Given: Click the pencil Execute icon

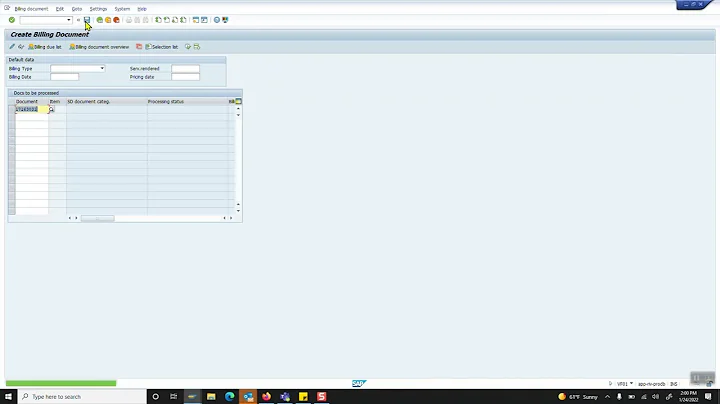Looking at the screenshot, I should pos(12,46).
